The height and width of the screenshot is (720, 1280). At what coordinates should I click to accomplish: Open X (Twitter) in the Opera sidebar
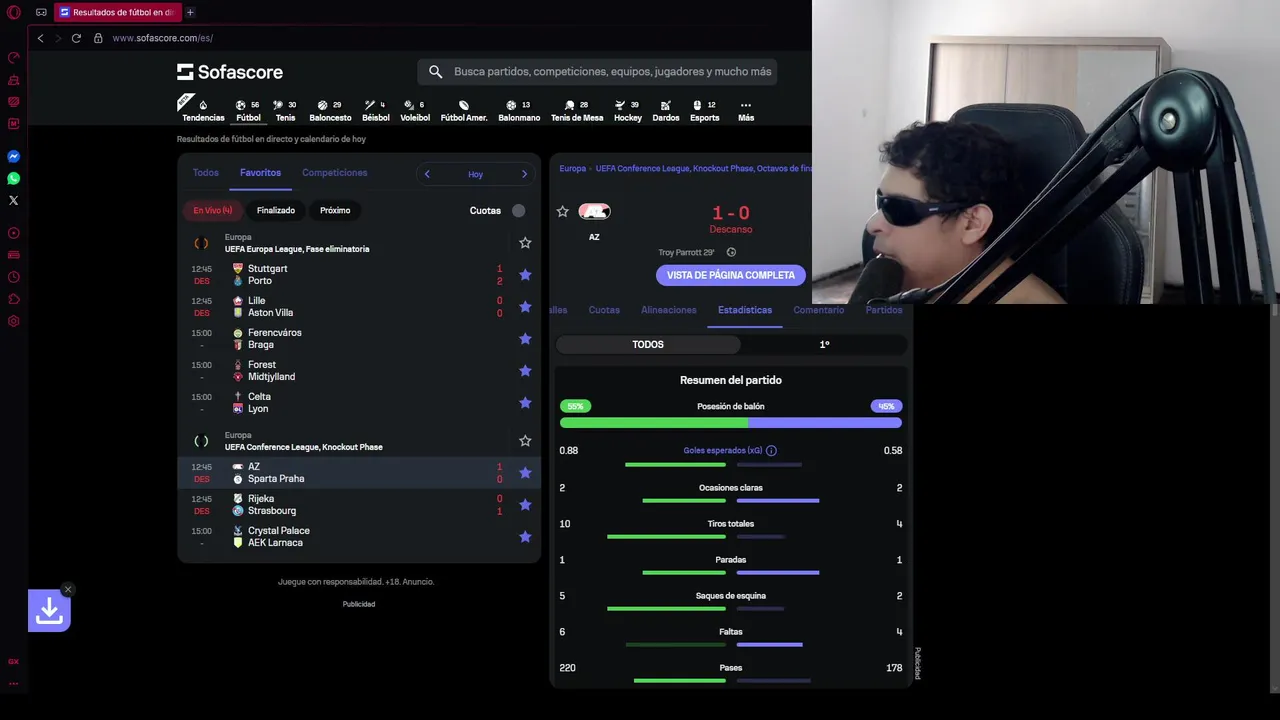point(14,200)
